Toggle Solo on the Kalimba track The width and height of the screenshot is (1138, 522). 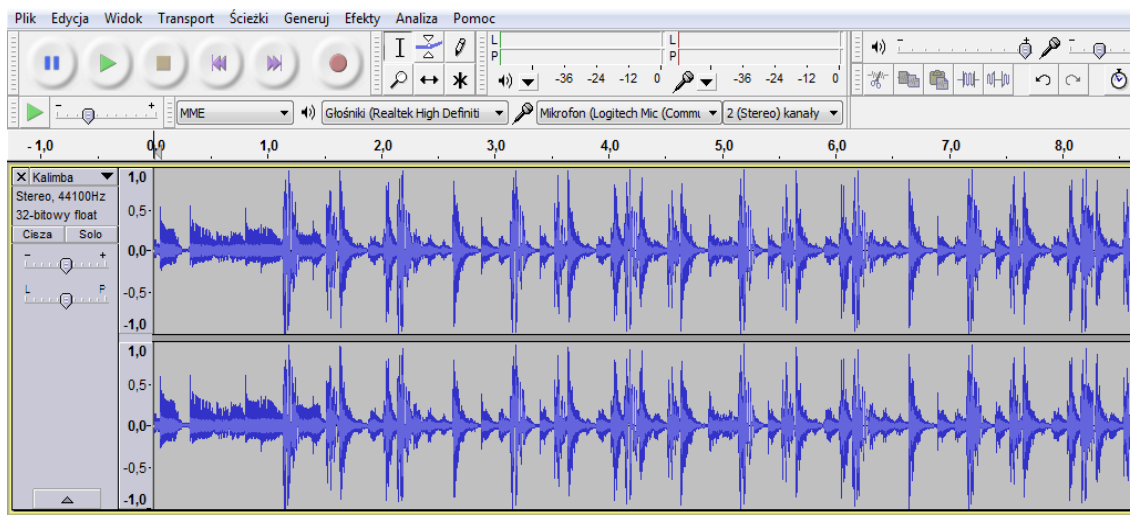[91, 234]
